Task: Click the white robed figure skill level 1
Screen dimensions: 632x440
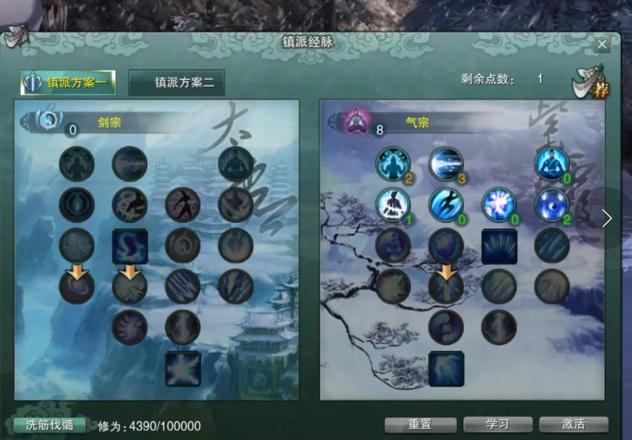Action: tap(393, 205)
